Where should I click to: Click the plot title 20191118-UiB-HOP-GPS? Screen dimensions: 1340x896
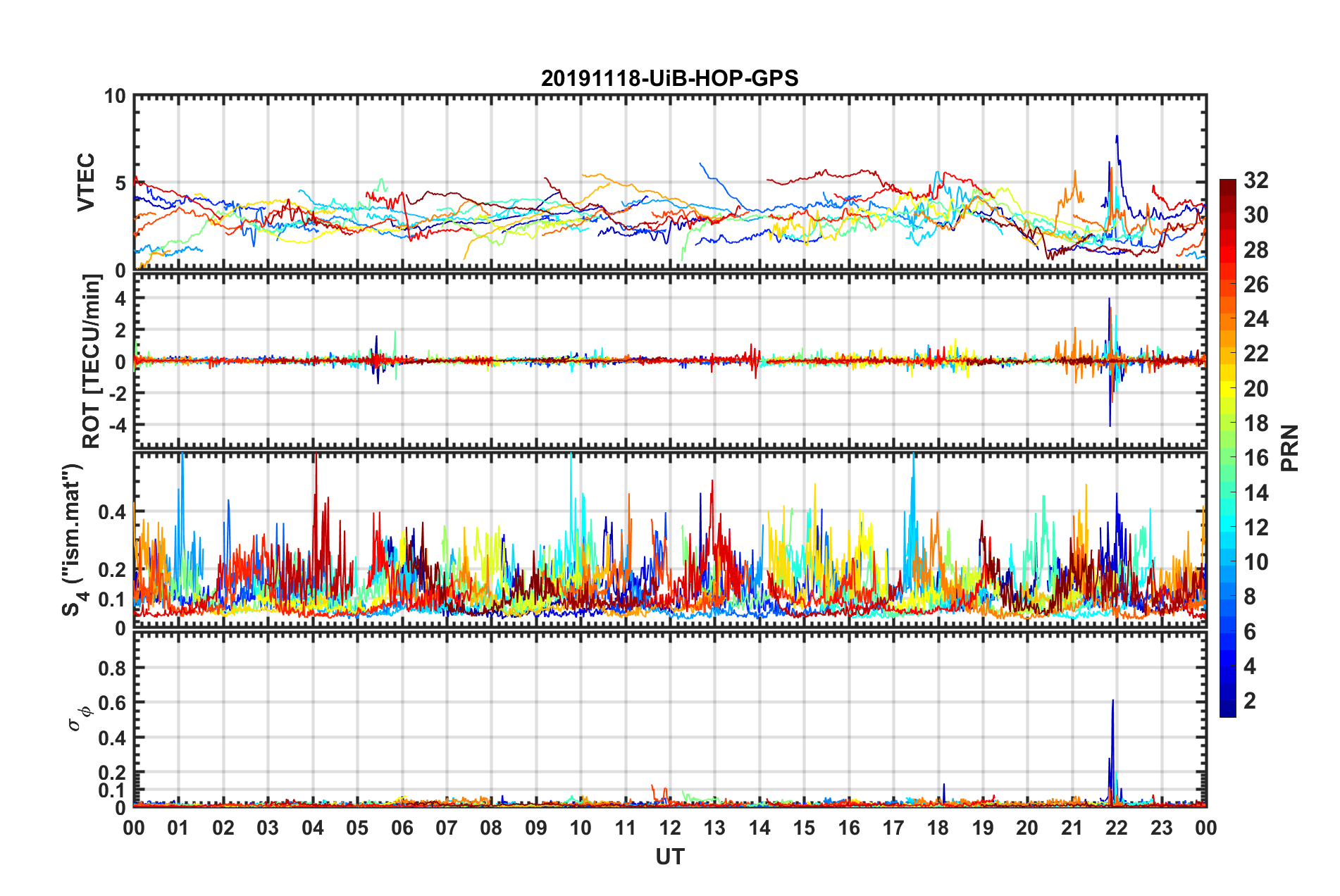669,78
